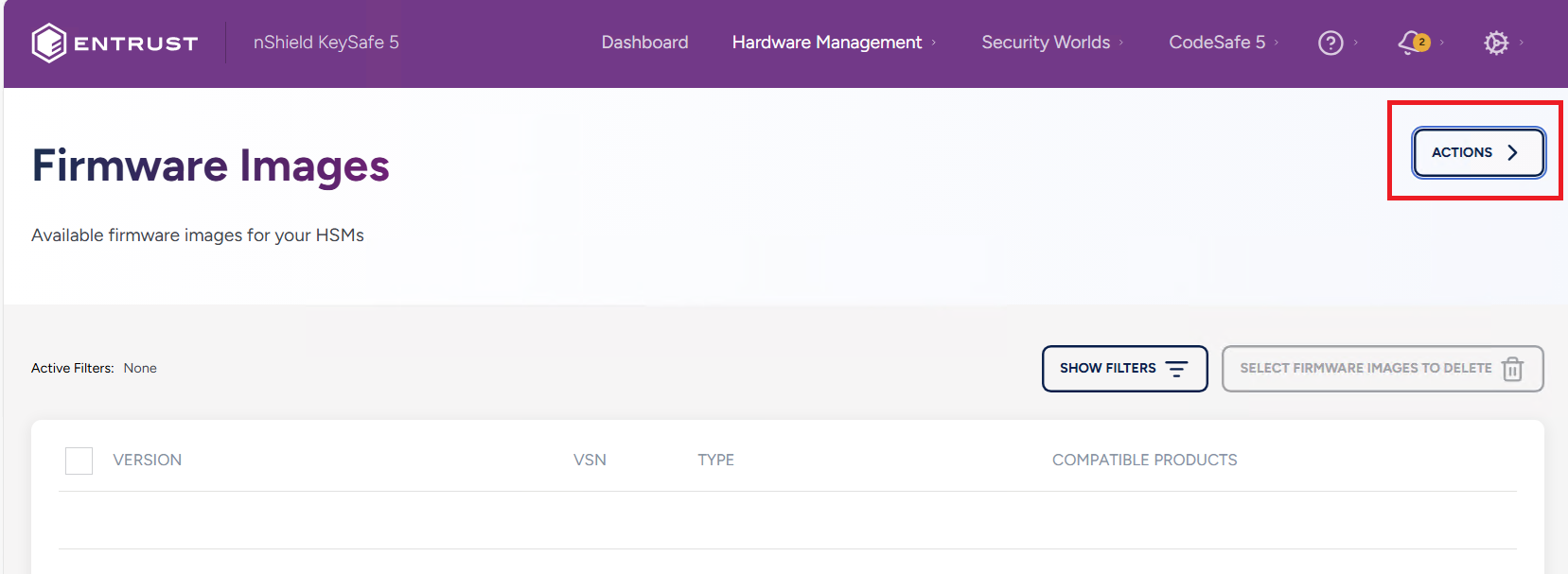Viewport: 1568px width, 574px height.
Task: Sort by the Type column header
Action: 715,461
